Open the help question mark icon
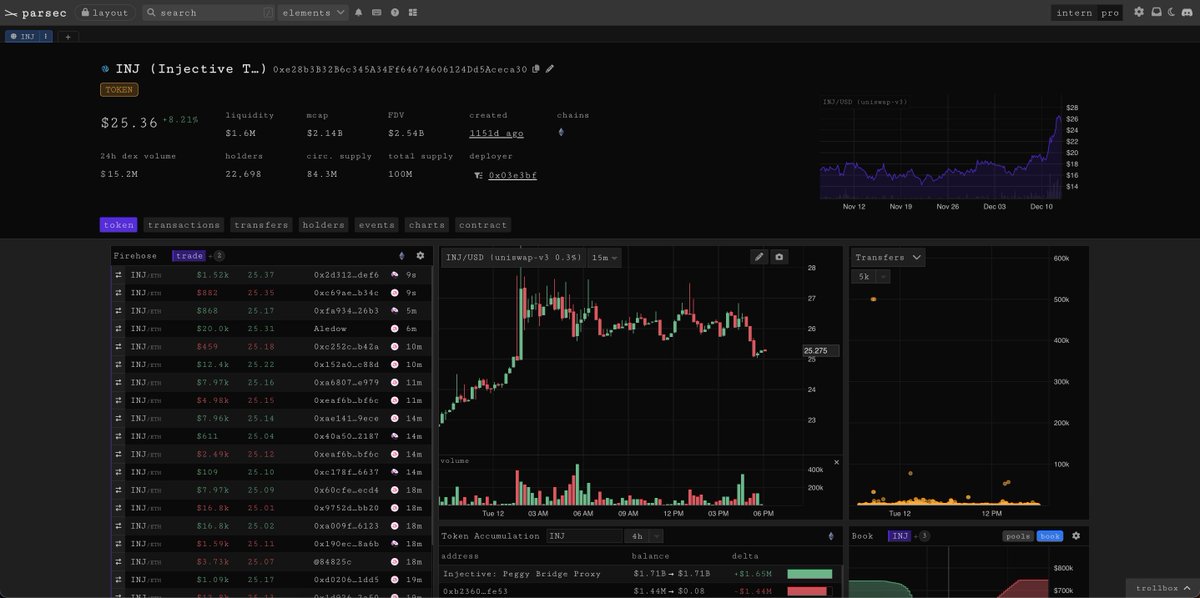Image resolution: width=1200 pixels, height=598 pixels. coord(395,13)
